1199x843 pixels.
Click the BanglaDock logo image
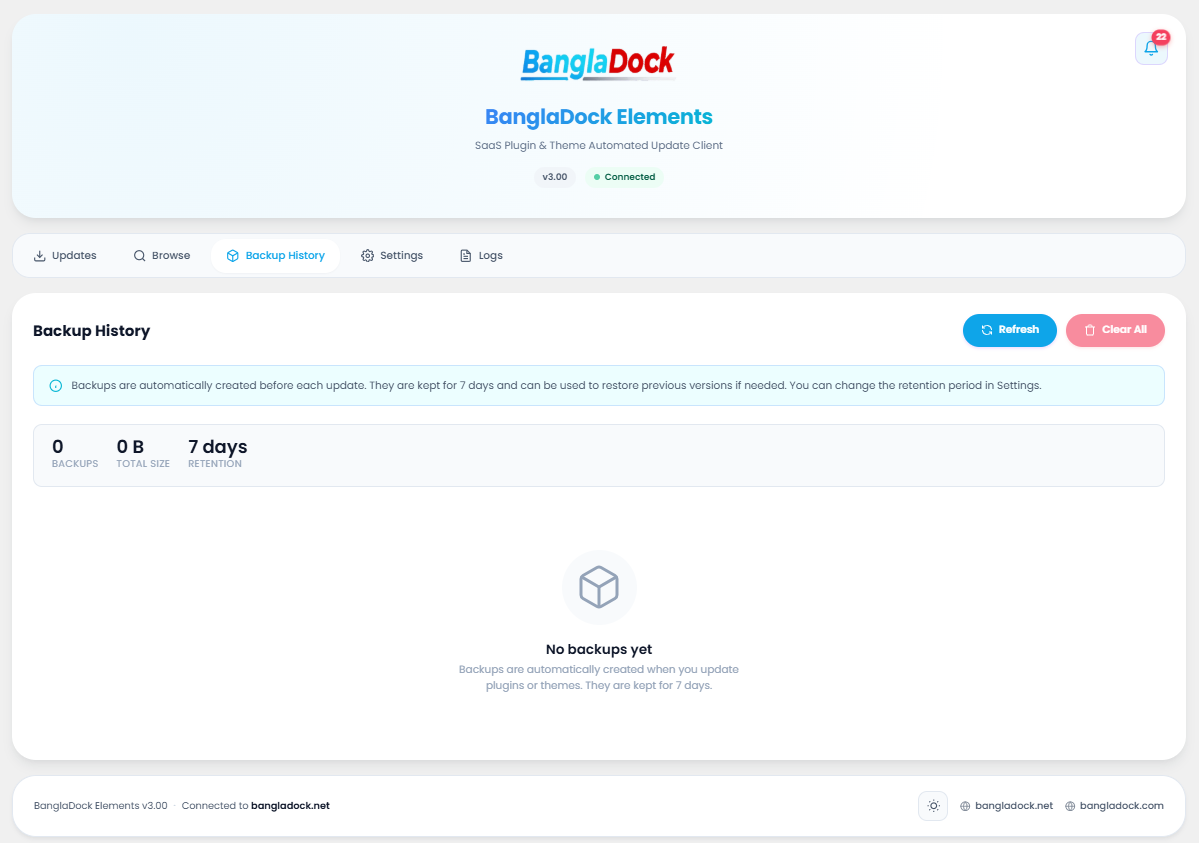coord(599,63)
